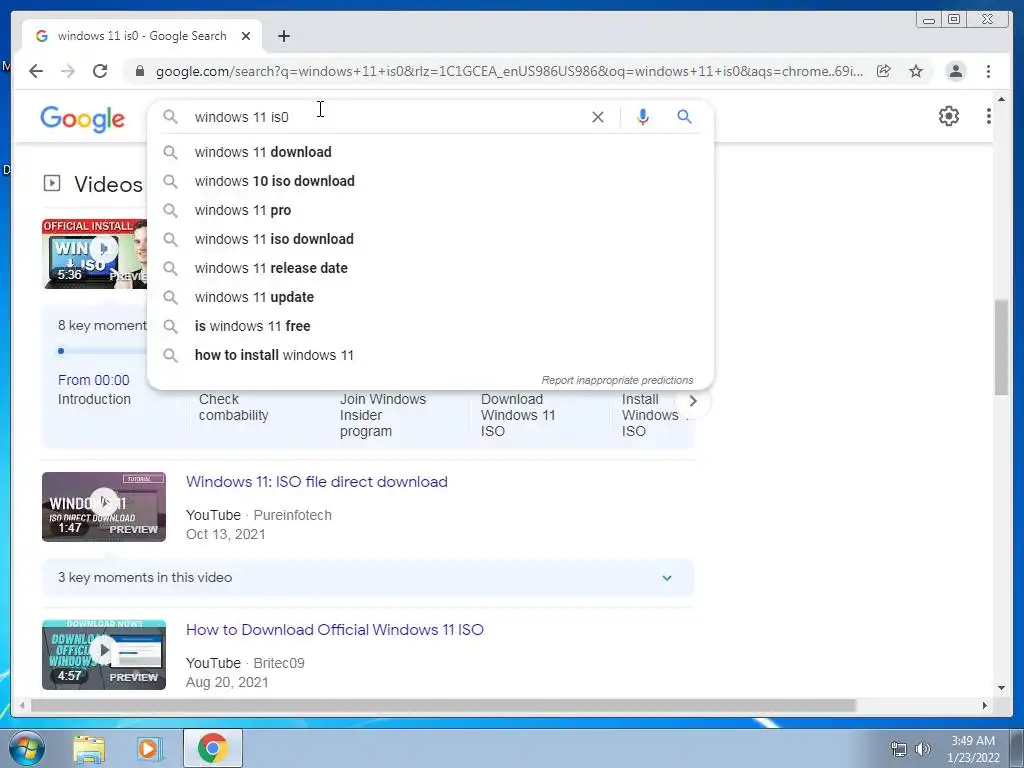This screenshot has width=1024, height=768.
Task: Click Report inappropriate predictions link
Action: (x=617, y=380)
